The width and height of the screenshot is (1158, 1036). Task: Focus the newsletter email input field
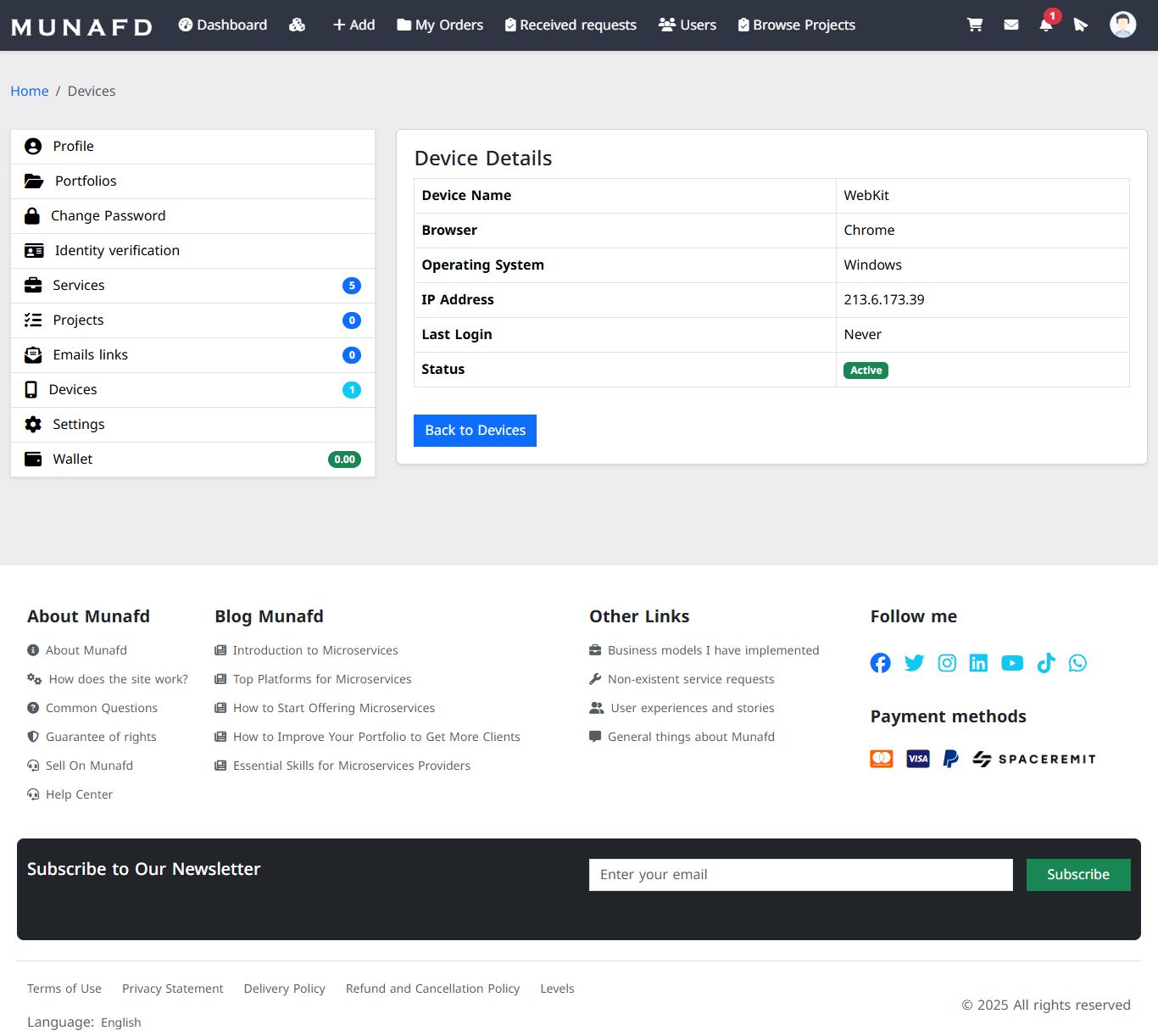click(801, 875)
